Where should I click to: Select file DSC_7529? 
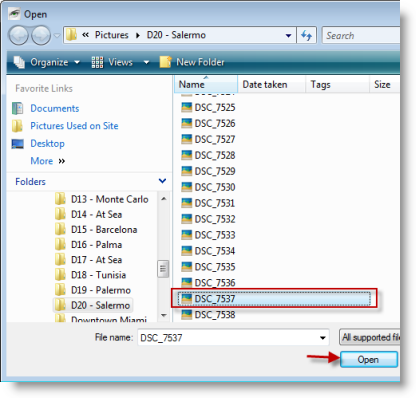pos(208,171)
